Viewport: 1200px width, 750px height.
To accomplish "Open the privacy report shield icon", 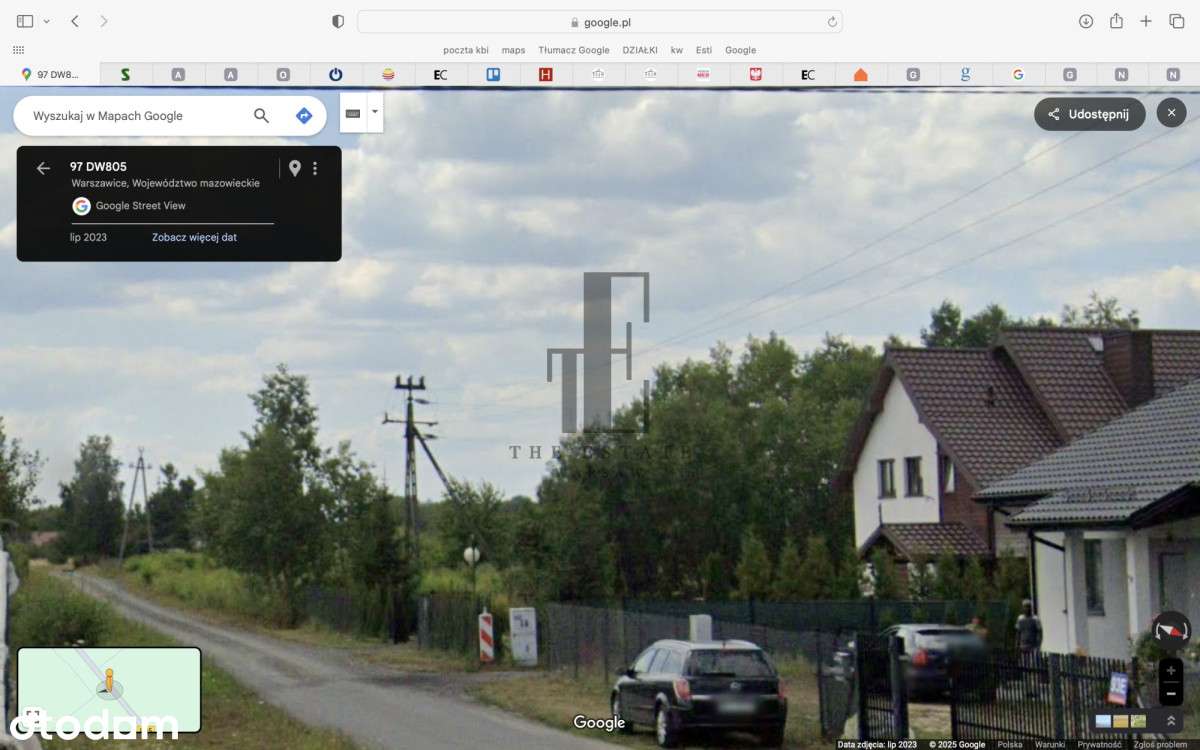I will (338, 21).
